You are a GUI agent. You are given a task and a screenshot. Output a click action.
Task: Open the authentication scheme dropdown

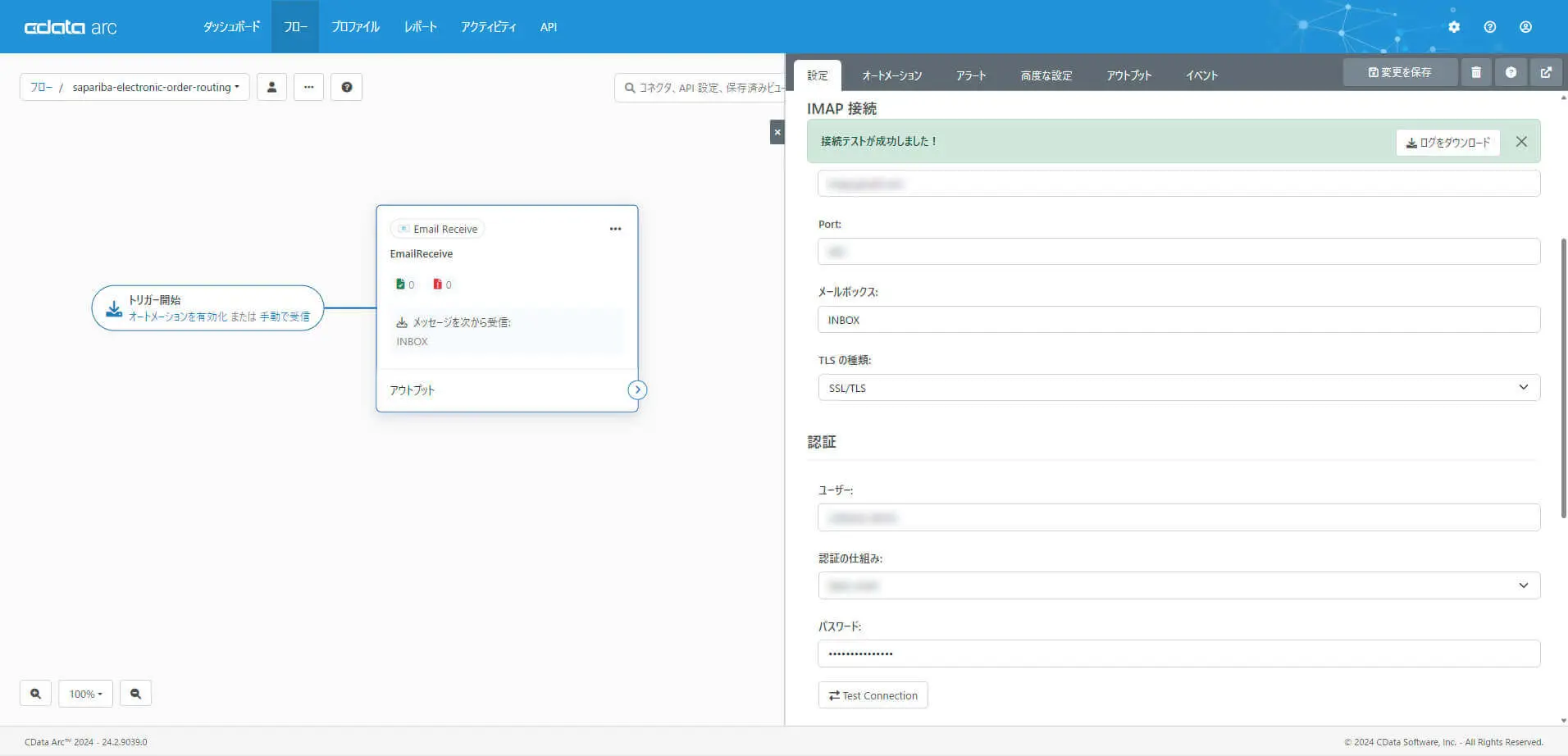point(1178,585)
